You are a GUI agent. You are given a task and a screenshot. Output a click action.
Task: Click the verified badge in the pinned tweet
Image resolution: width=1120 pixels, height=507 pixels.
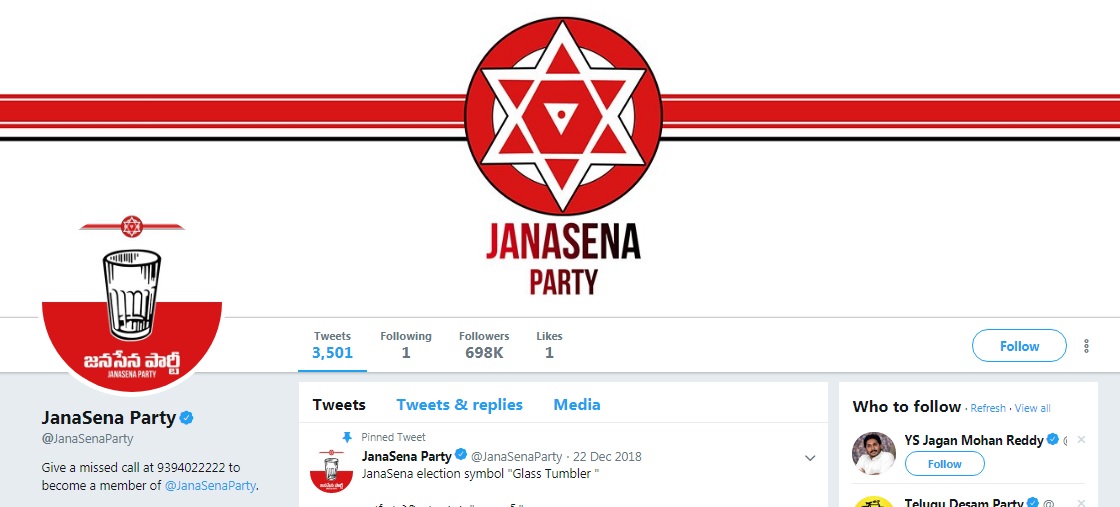pyautogui.click(x=461, y=456)
